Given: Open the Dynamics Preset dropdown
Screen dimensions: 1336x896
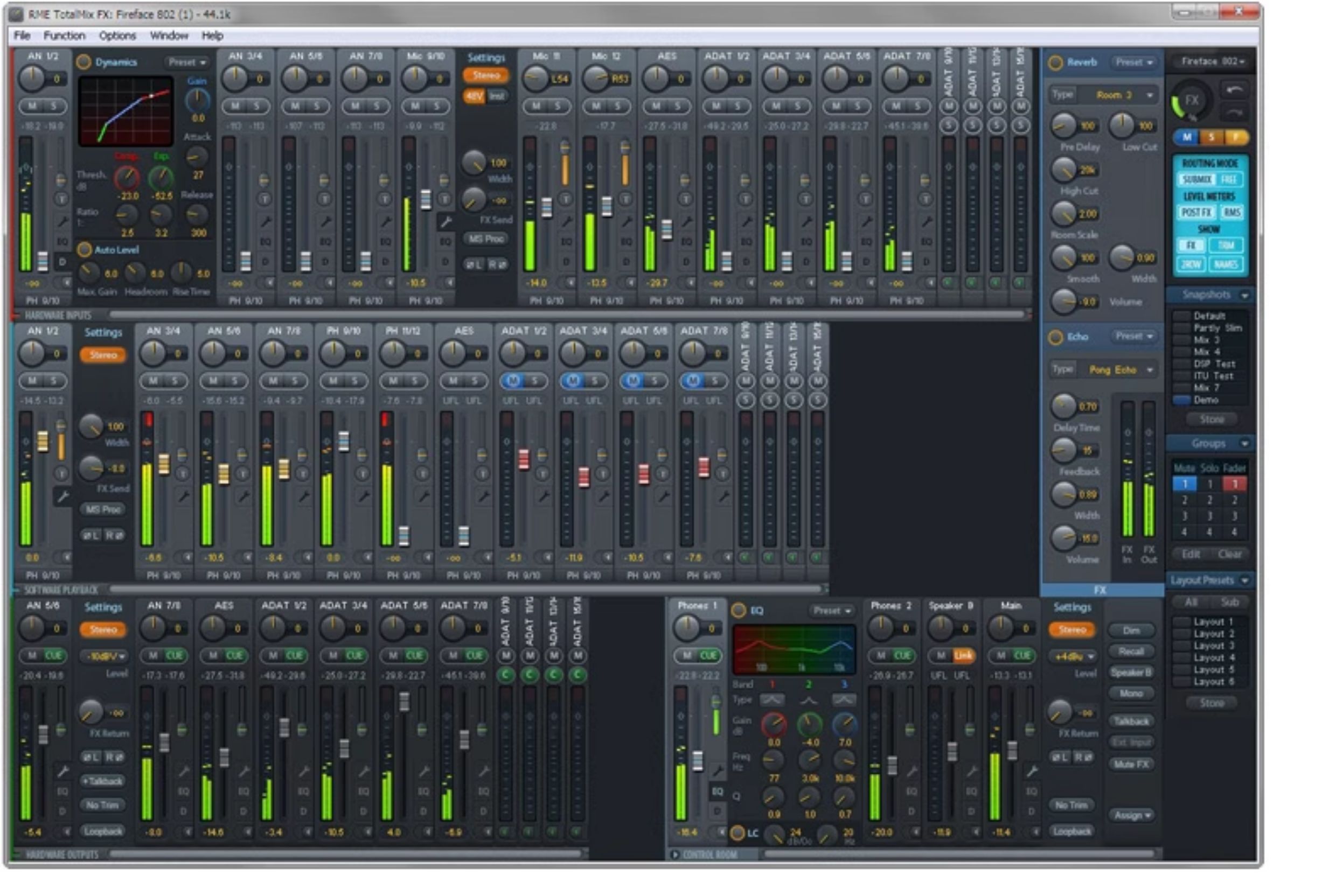Looking at the screenshot, I should click(x=187, y=62).
